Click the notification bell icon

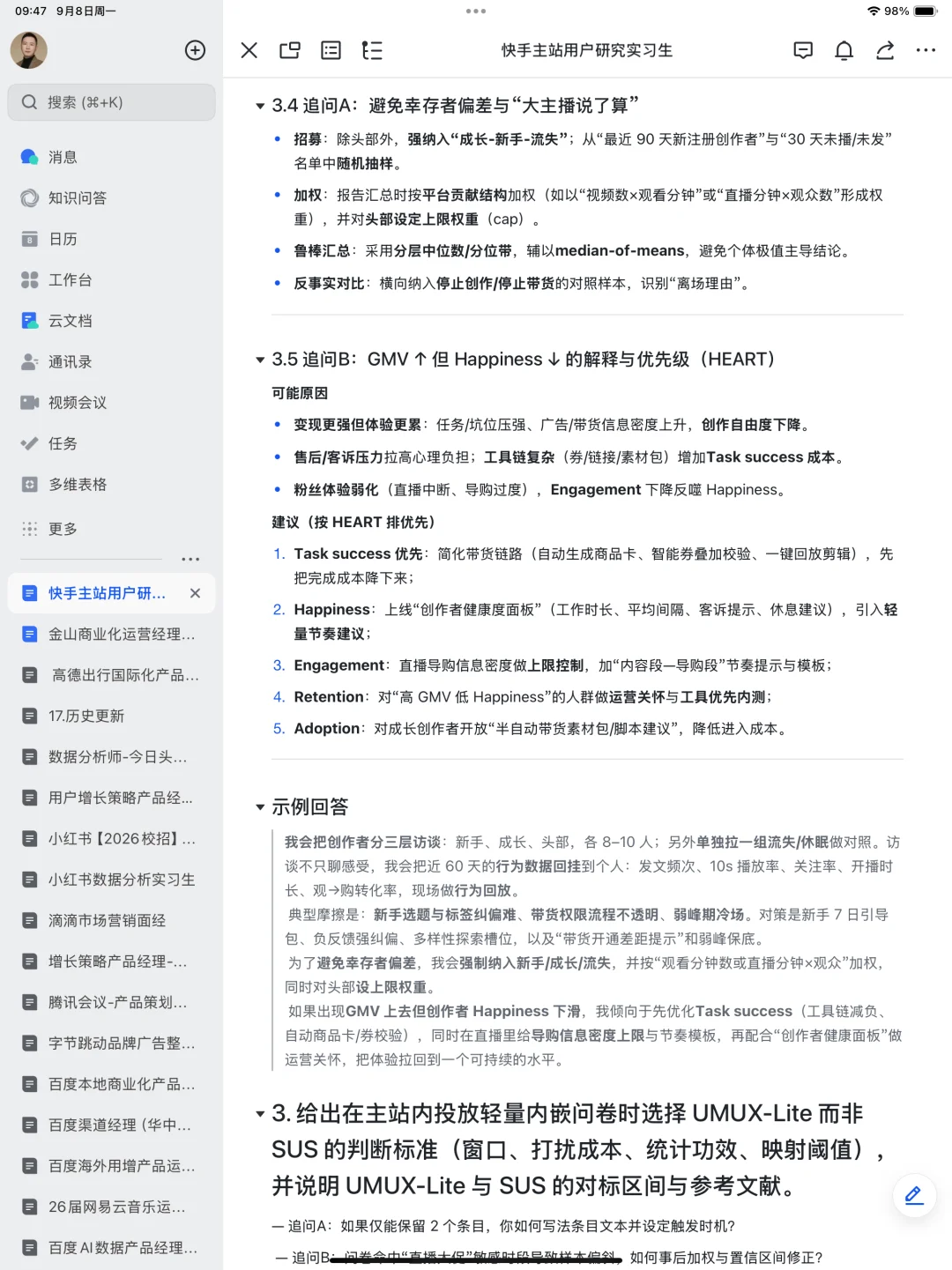844,50
